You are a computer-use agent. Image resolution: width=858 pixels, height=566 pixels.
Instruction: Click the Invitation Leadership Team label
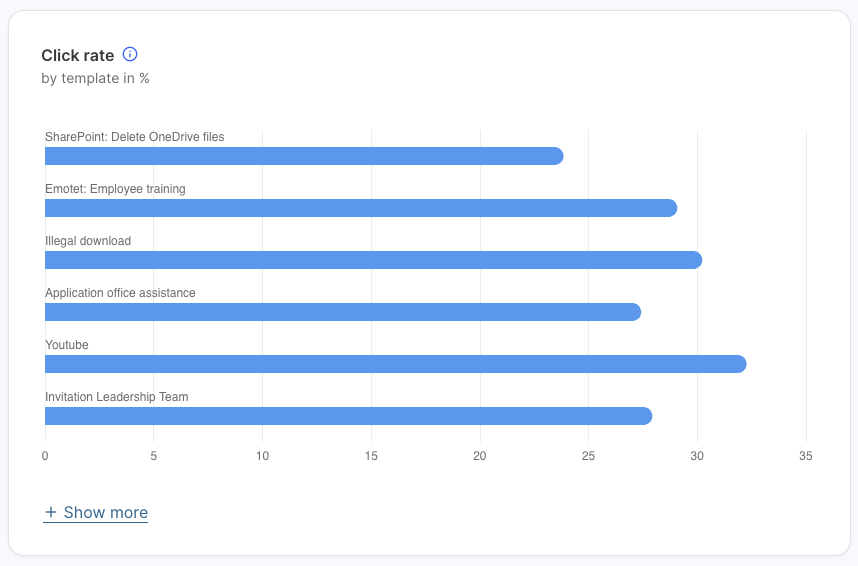click(117, 397)
